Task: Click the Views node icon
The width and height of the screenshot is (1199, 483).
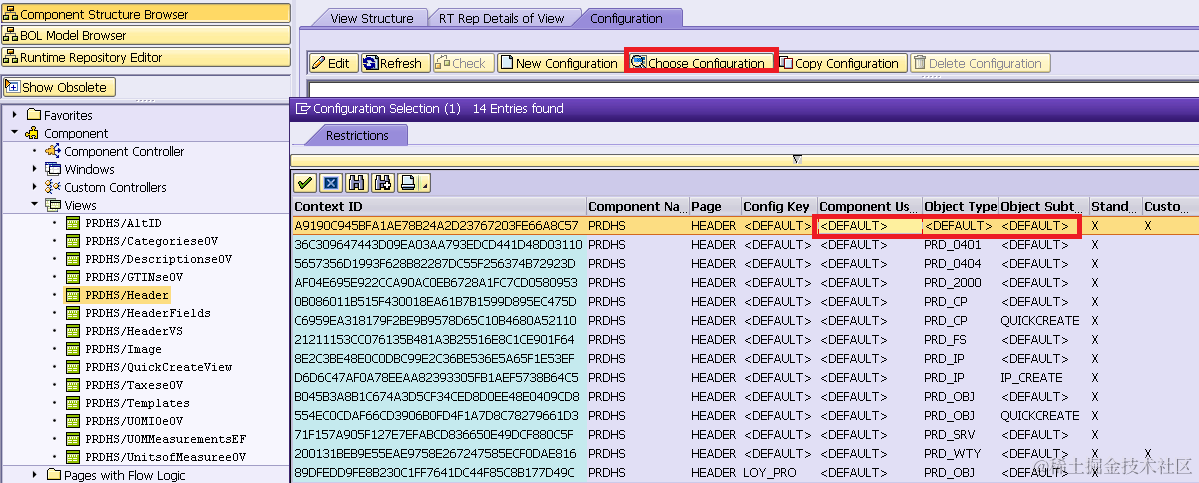Action: tap(53, 205)
